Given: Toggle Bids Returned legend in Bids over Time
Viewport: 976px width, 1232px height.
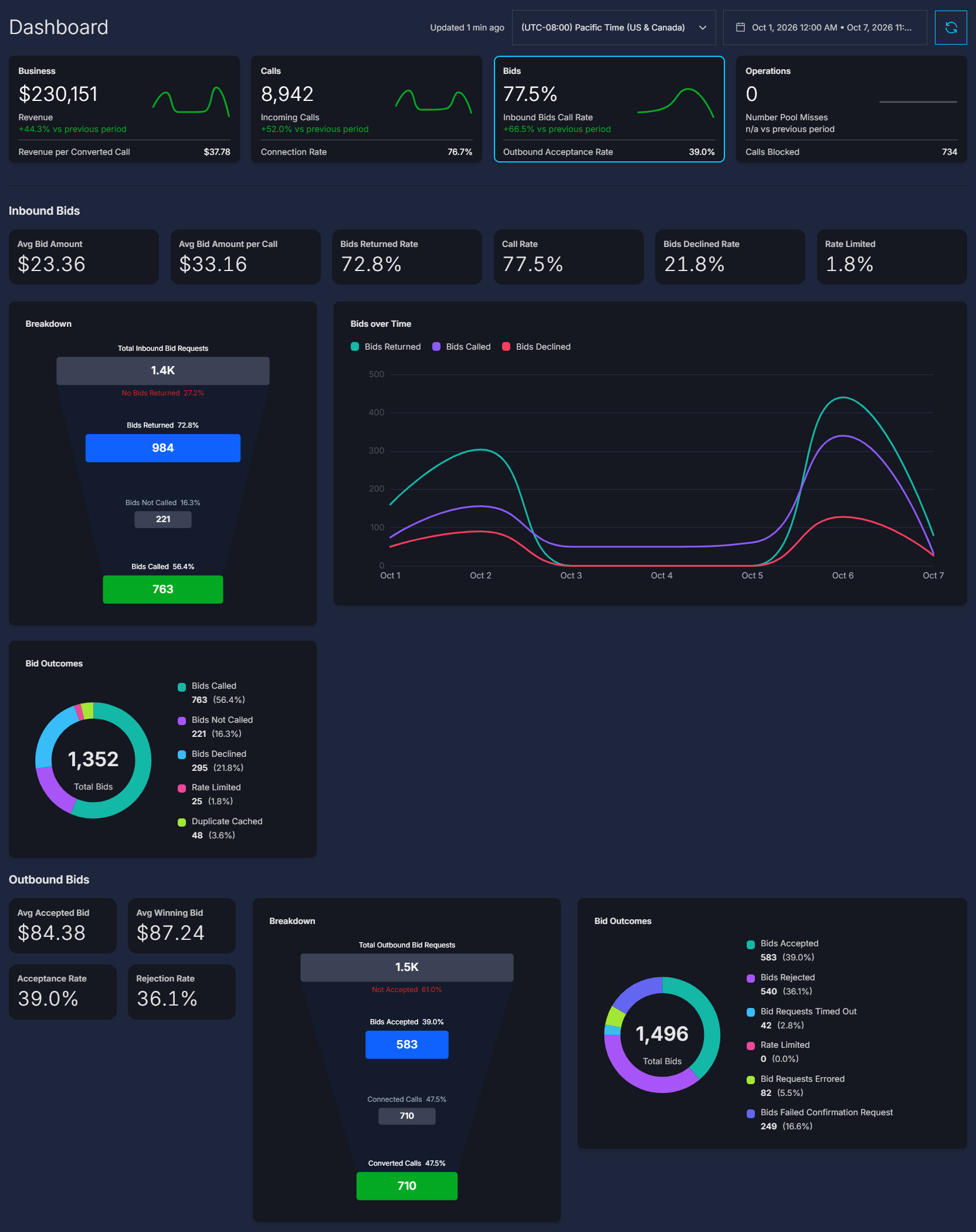Looking at the screenshot, I should pyautogui.click(x=386, y=347).
